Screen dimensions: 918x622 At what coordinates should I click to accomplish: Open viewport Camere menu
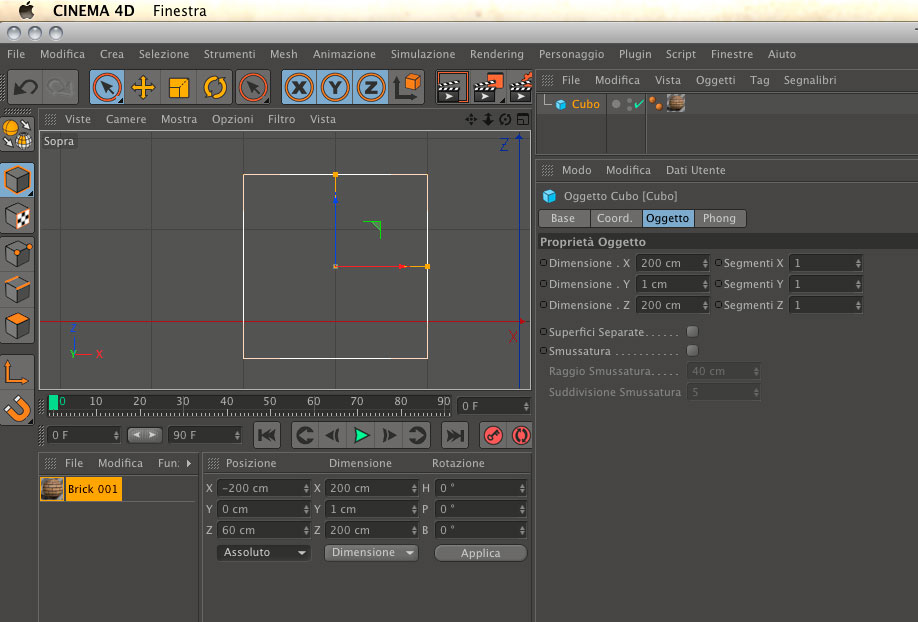126,119
